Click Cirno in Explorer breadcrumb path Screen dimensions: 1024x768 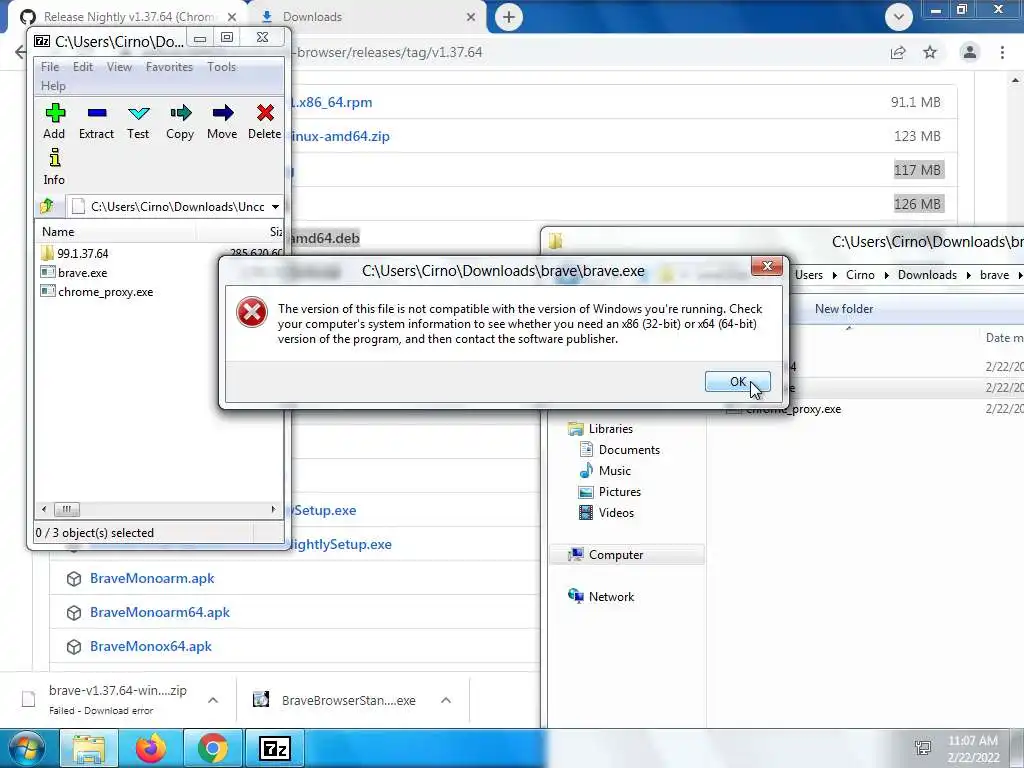(860, 275)
